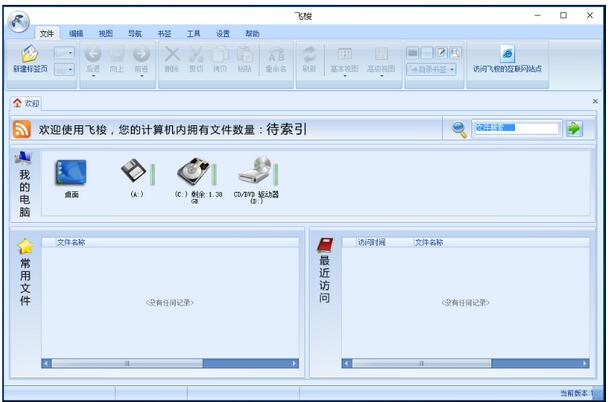Select the floppy drive (A:) icon
Viewport: 610px width, 402px height.
tap(133, 170)
